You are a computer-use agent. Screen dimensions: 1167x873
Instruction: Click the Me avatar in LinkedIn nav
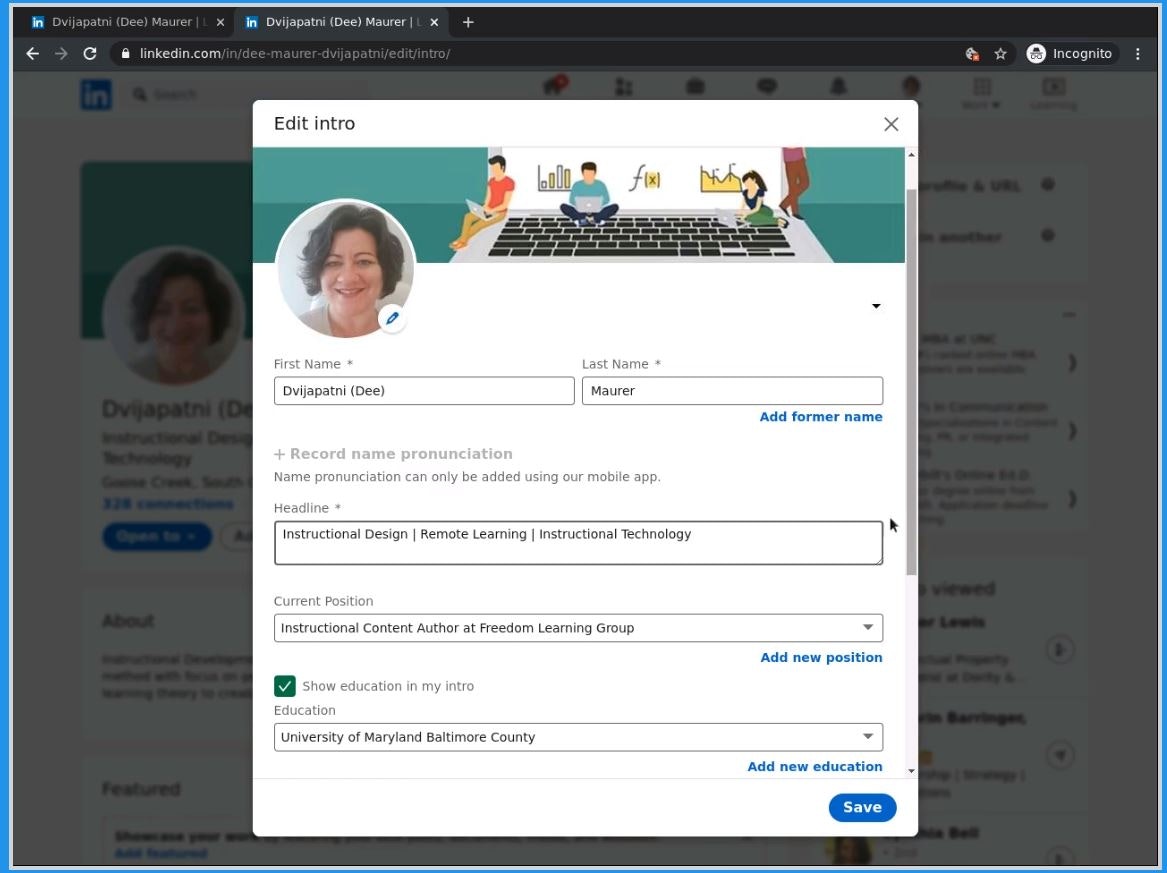pos(910,87)
